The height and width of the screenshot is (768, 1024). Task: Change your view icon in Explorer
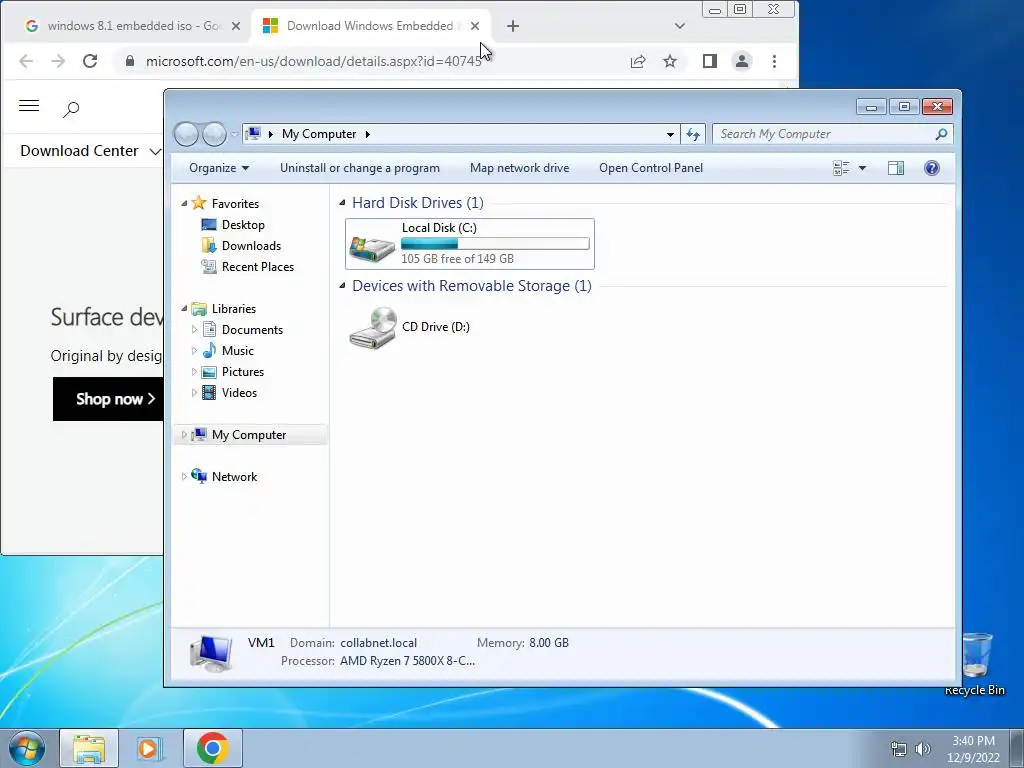click(841, 168)
